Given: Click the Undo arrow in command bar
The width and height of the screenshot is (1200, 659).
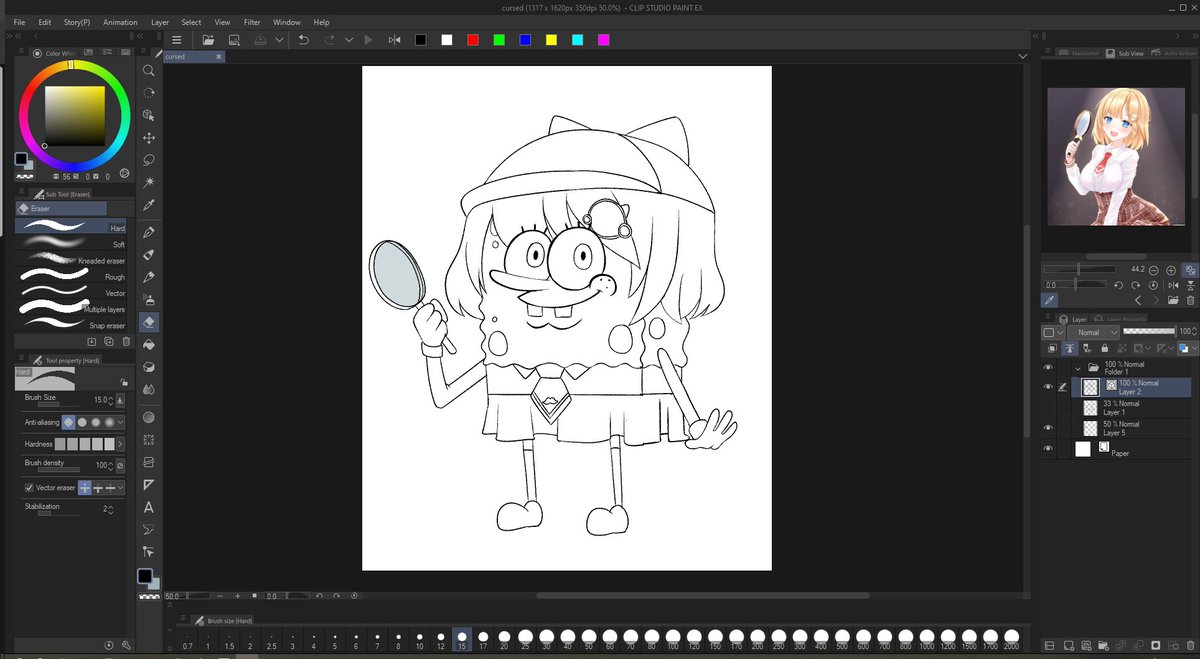Looking at the screenshot, I should click(304, 40).
